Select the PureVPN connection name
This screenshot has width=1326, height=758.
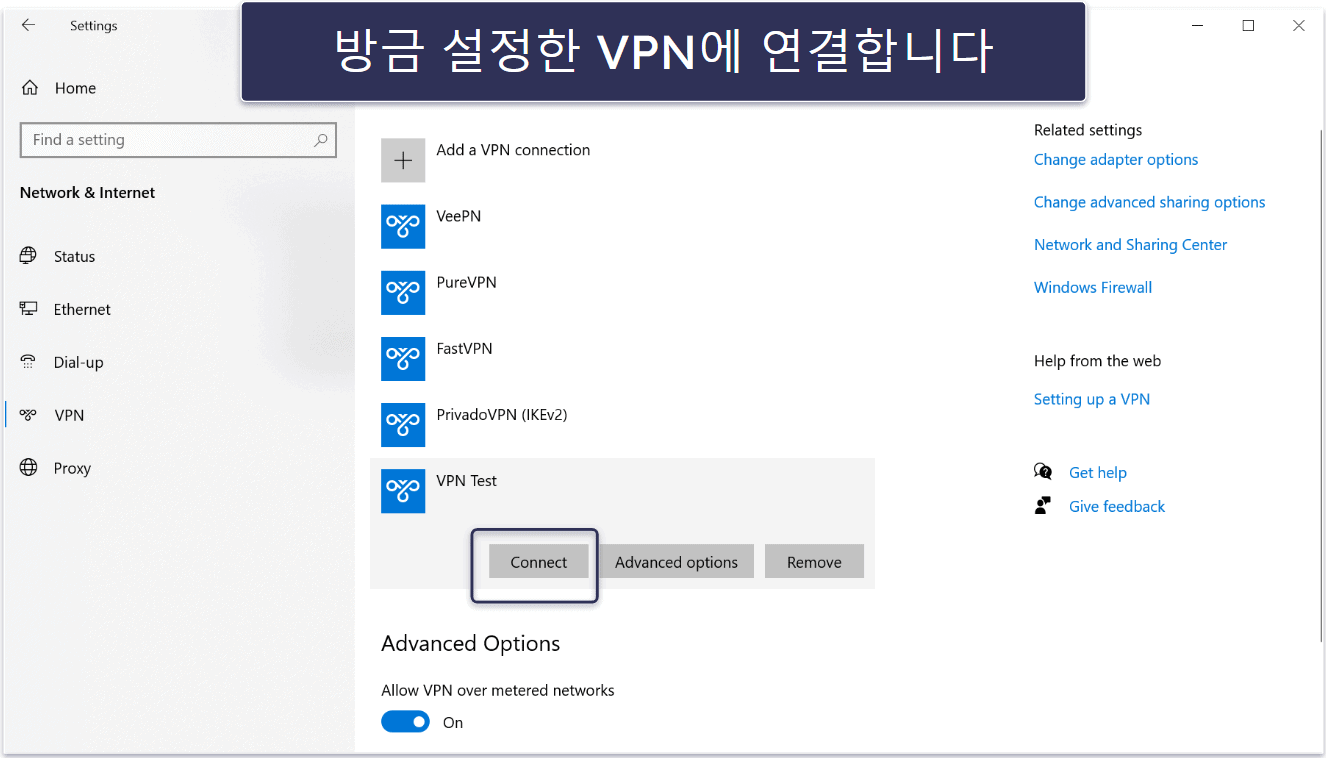pos(467,282)
